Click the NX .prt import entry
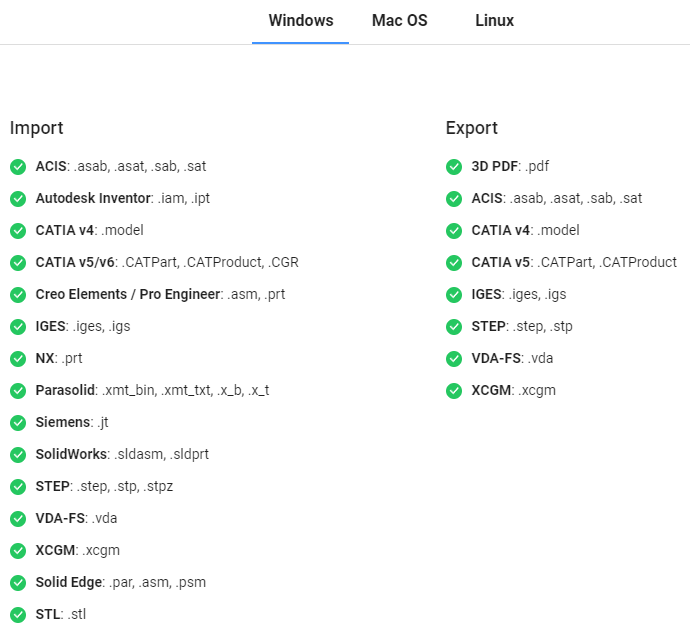 coord(59,359)
